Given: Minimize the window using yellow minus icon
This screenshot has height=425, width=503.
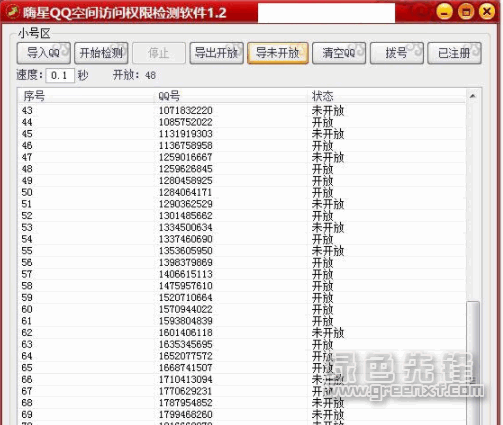Looking at the screenshot, I should coord(444,12).
